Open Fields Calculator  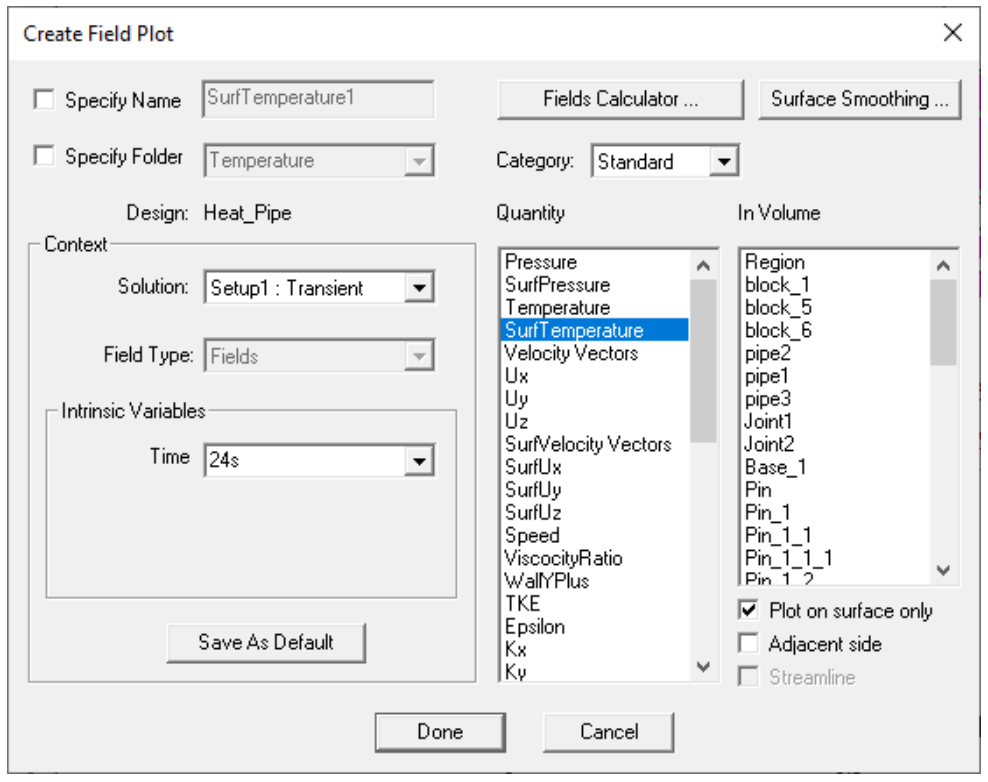click(621, 99)
